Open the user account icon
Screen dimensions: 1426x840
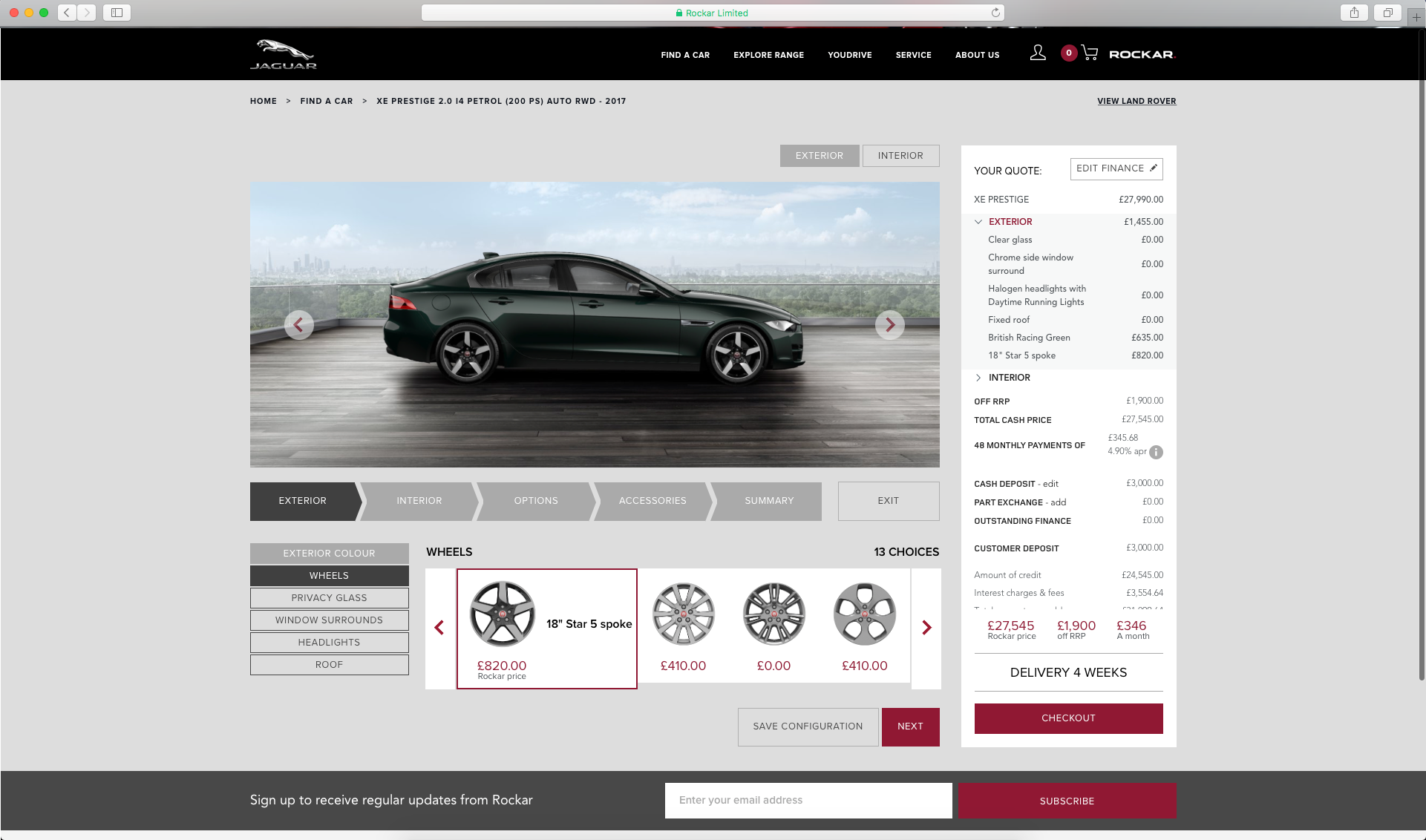pyautogui.click(x=1038, y=53)
